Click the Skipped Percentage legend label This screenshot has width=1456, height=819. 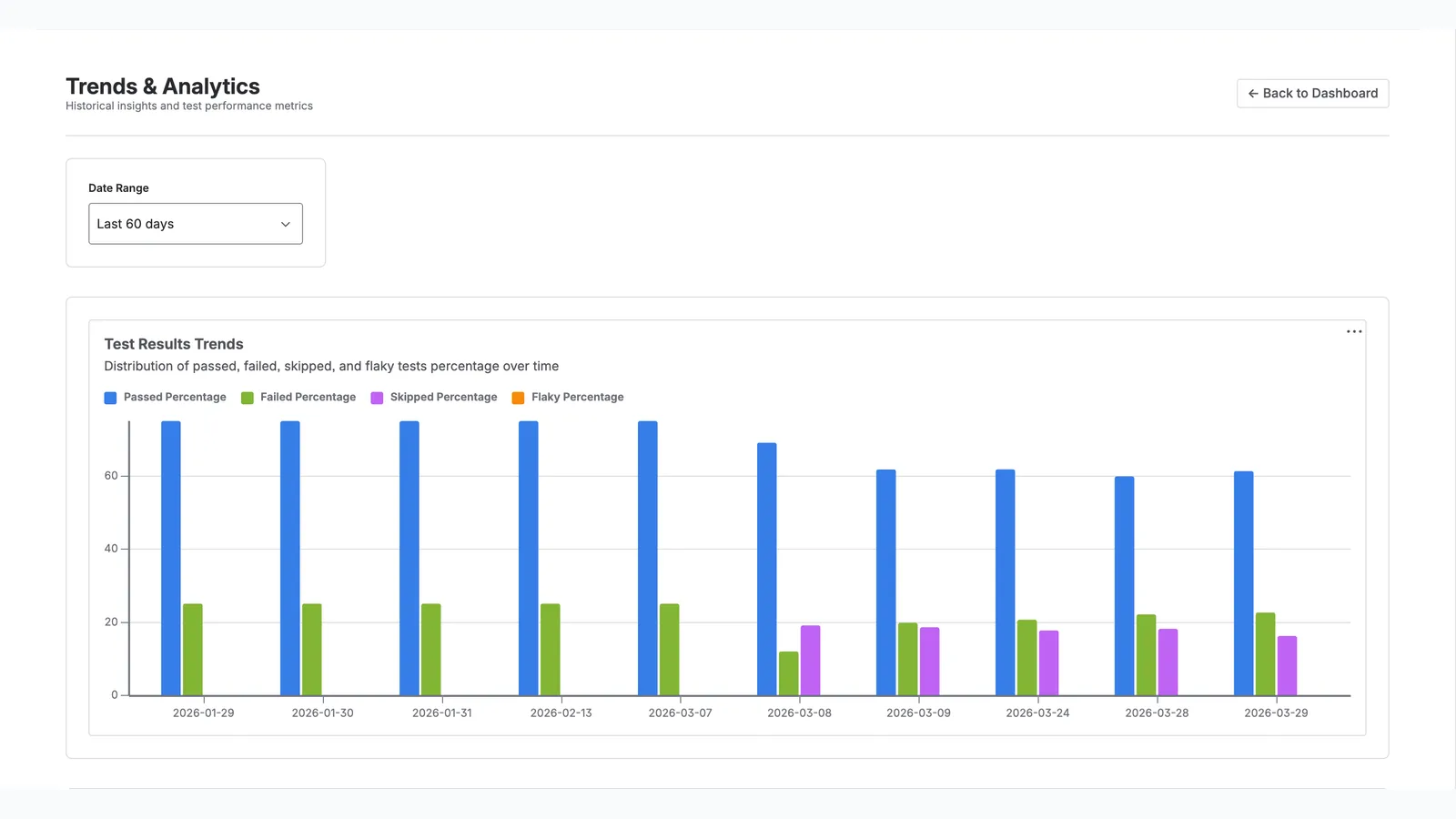pos(443,397)
